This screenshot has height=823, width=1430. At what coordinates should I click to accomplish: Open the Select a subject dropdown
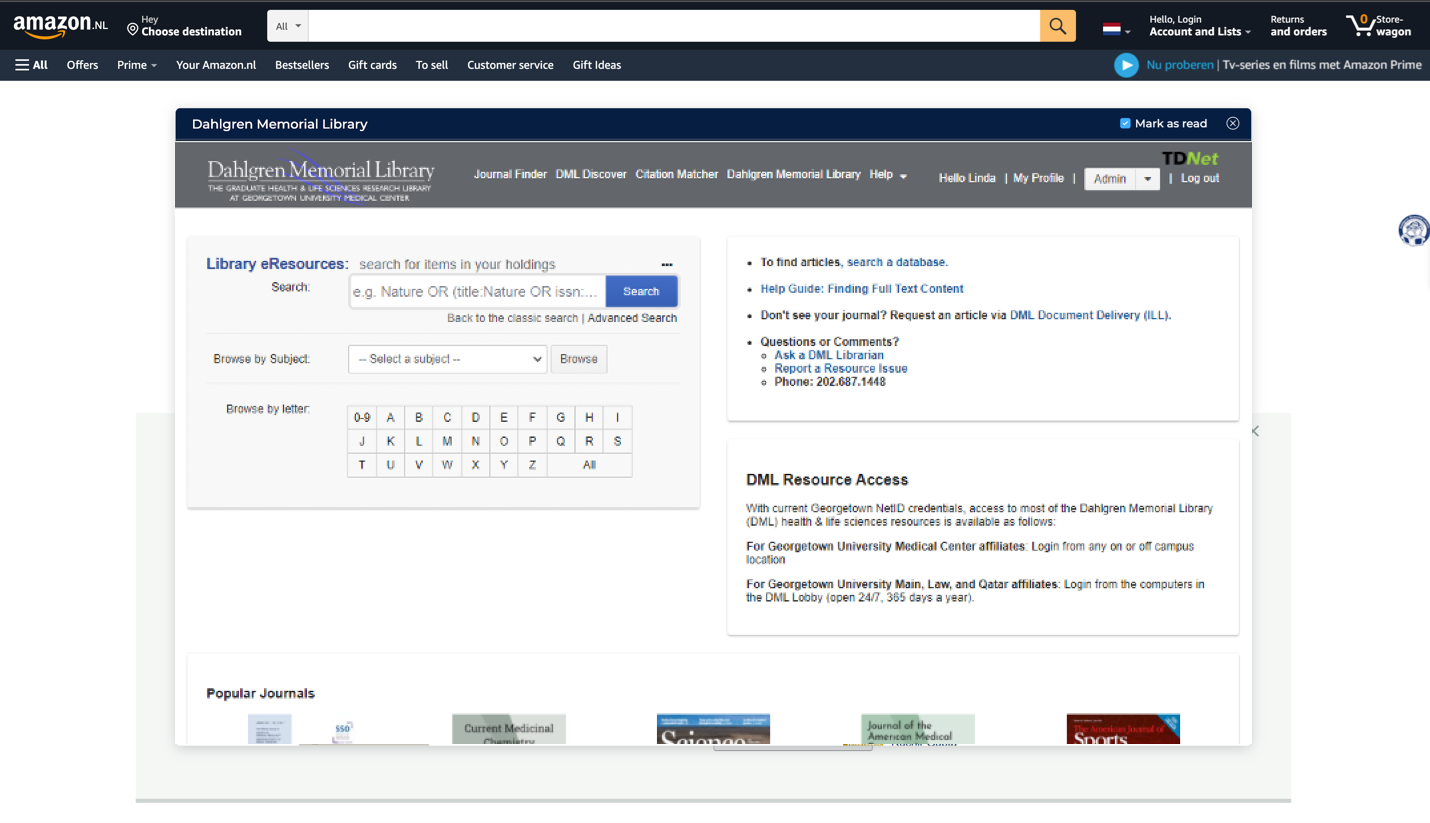coord(447,359)
